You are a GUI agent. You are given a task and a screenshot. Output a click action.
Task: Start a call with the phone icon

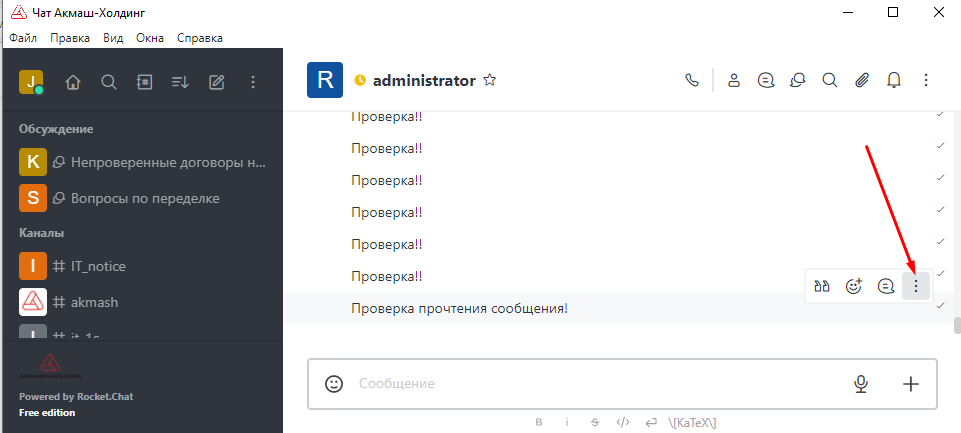(692, 80)
